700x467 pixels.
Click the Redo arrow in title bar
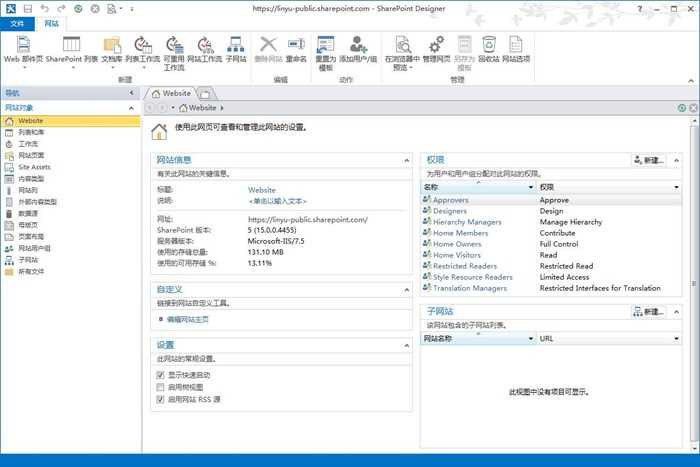tap(61, 8)
